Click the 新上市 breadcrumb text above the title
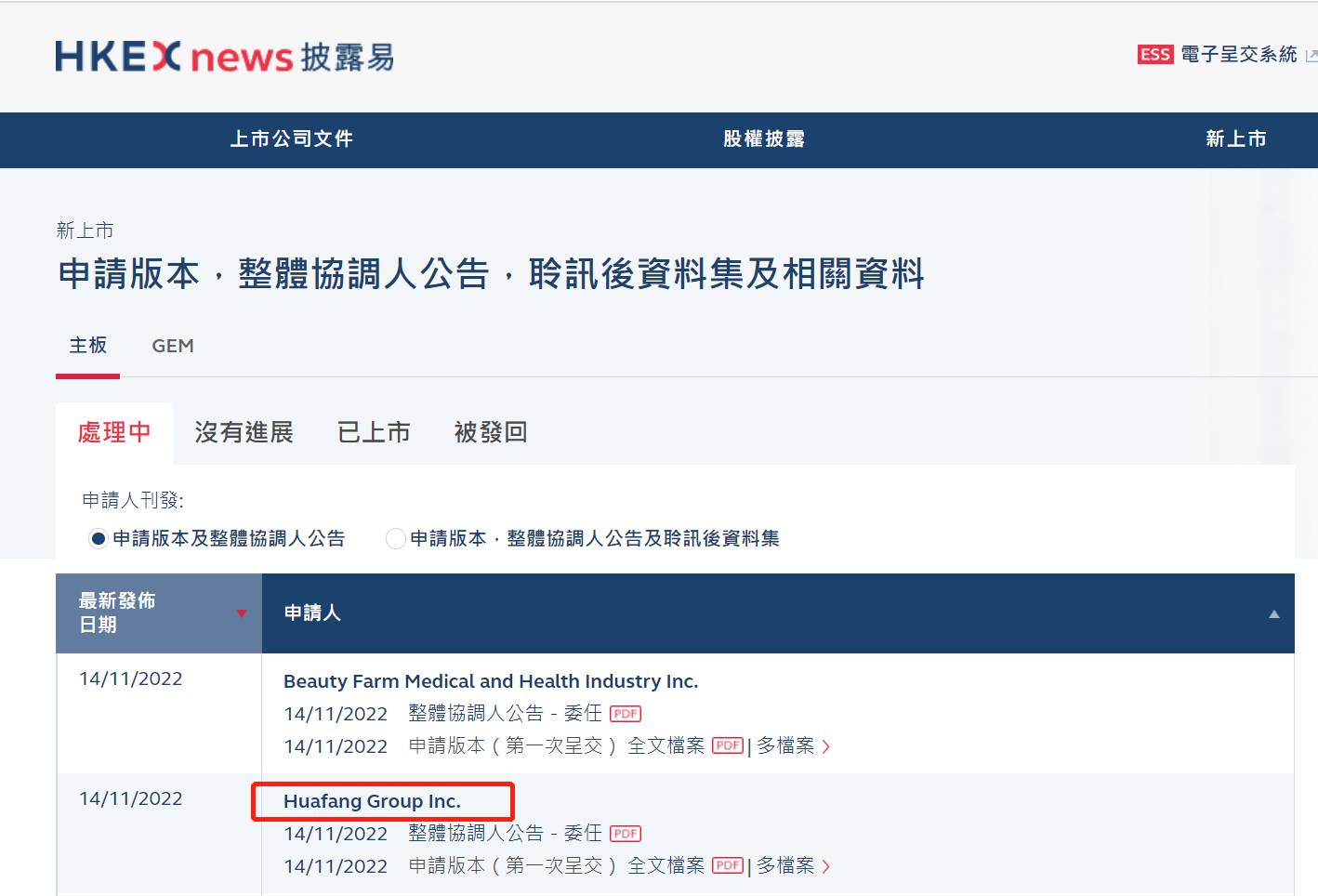Screen dimensions: 1318x896 (x=85, y=231)
